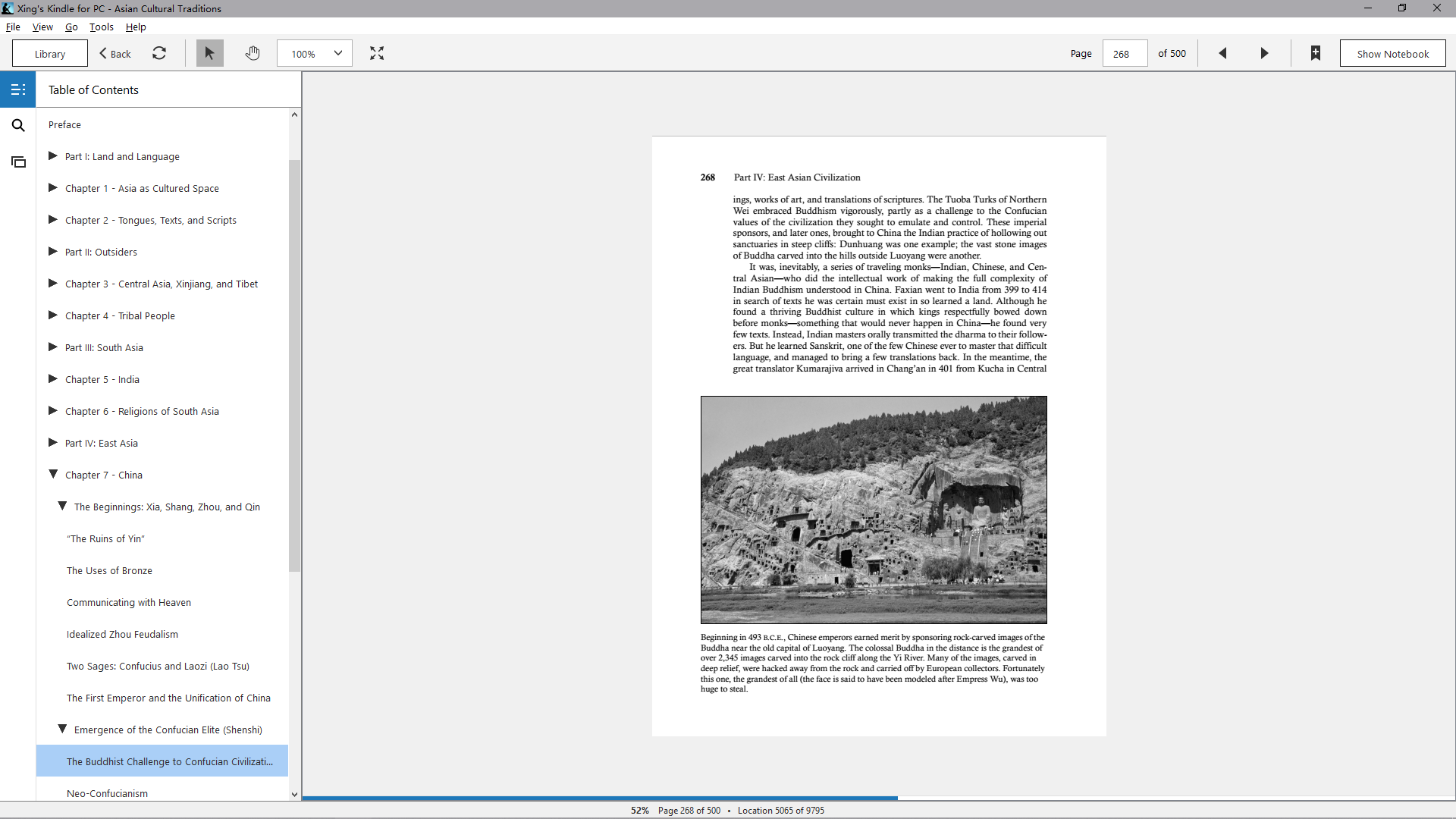
Task: Restore down the Kindle window
Action: [1402, 8]
